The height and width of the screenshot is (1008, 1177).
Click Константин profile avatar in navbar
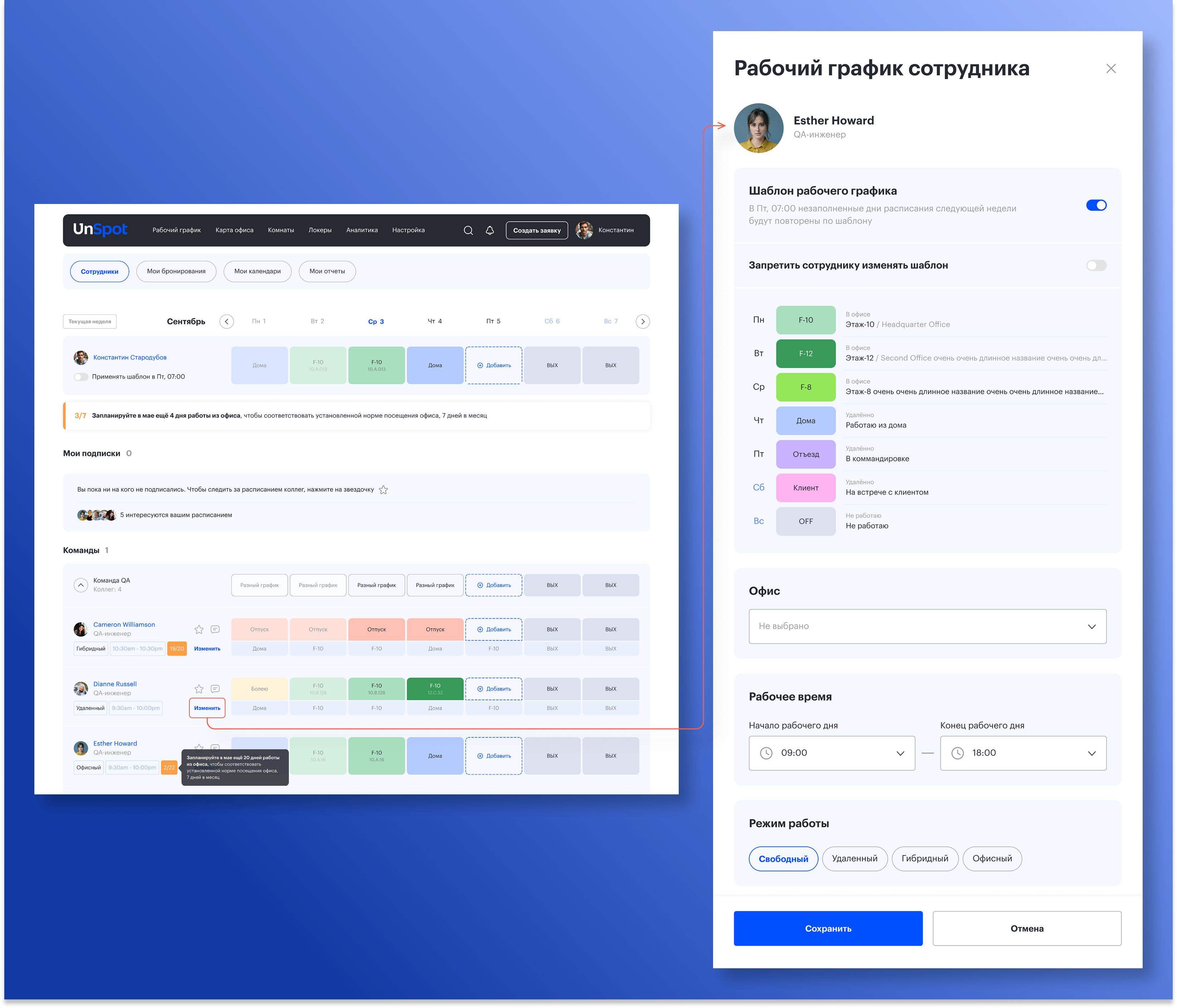pyautogui.click(x=584, y=230)
